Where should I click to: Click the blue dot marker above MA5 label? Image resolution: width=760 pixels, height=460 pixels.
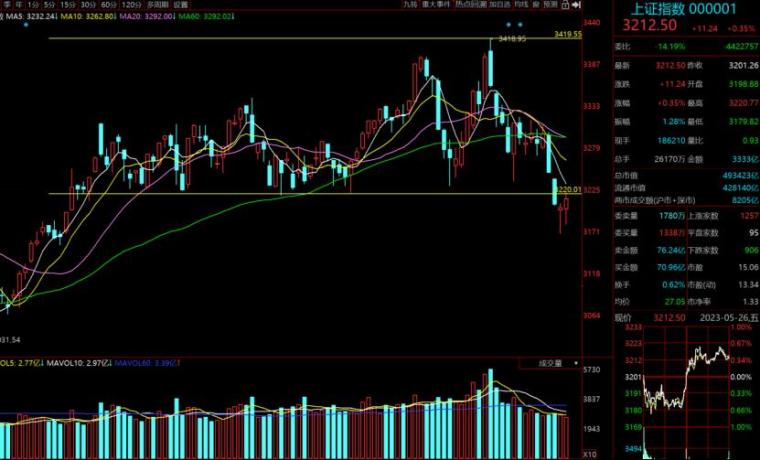pyautogui.click(x=26, y=24)
